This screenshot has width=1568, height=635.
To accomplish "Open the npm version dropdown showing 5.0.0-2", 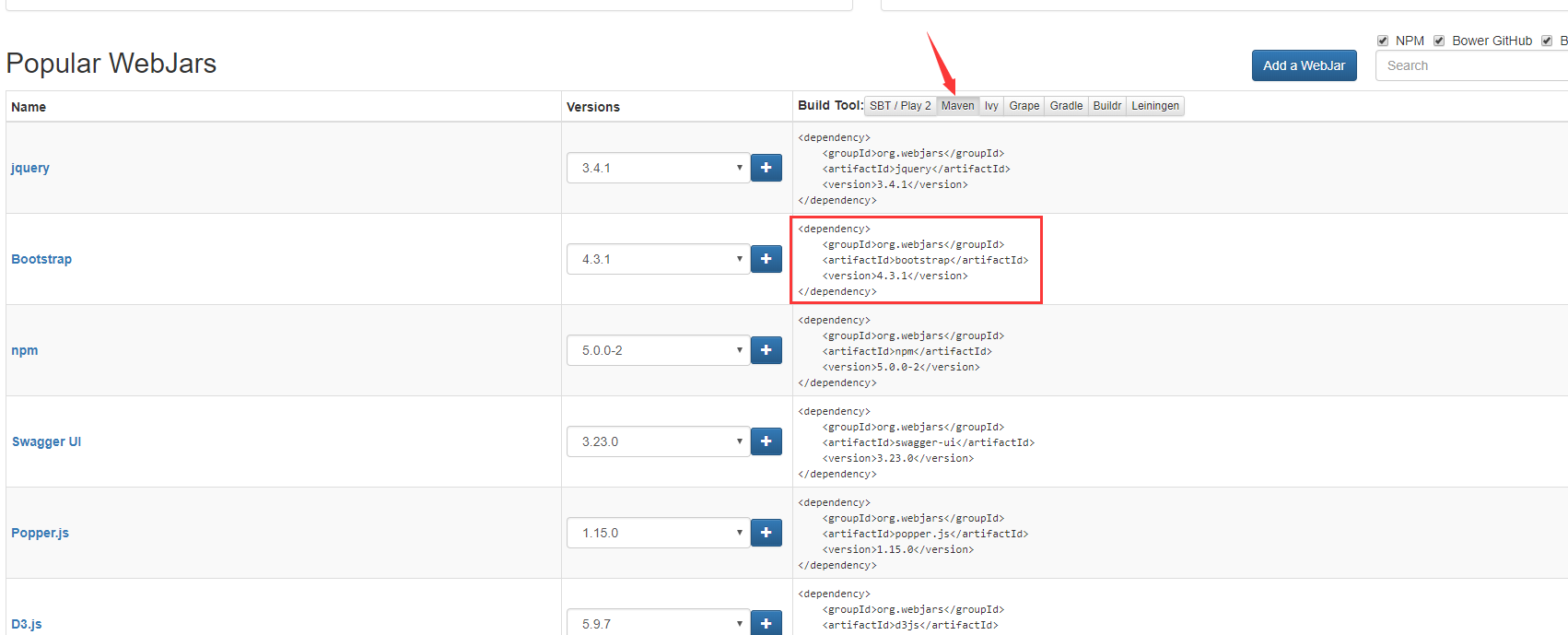I will 658,350.
